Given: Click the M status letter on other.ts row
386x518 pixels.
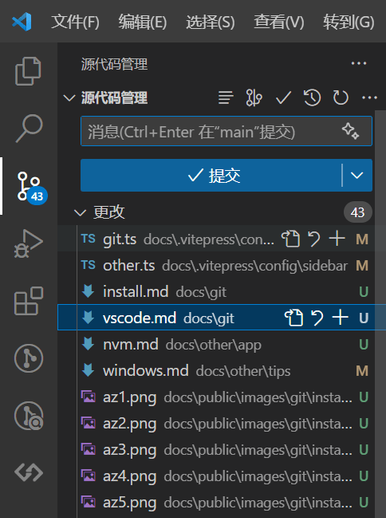Looking at the screenshot, I should 362,266.
